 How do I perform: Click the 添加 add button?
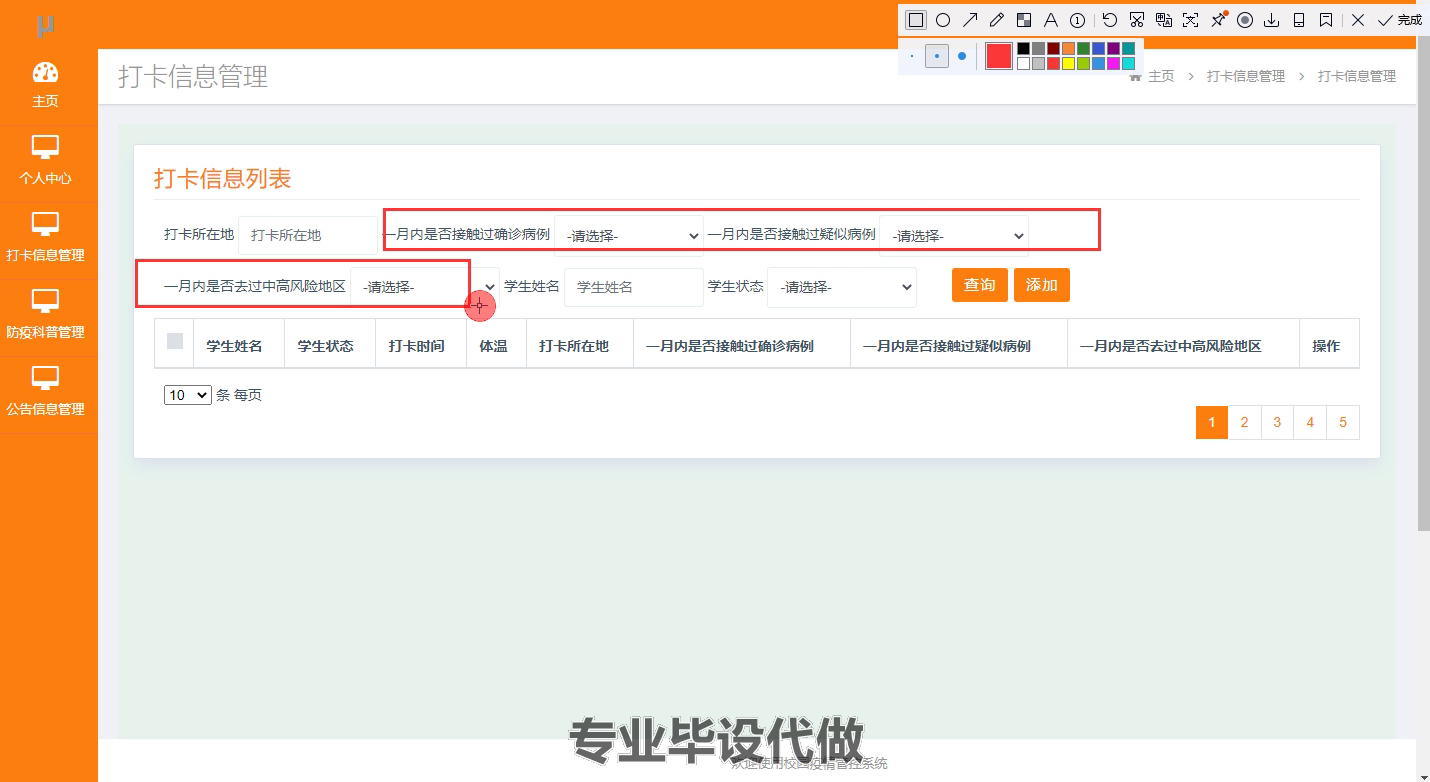click(x=1042, y=285)
